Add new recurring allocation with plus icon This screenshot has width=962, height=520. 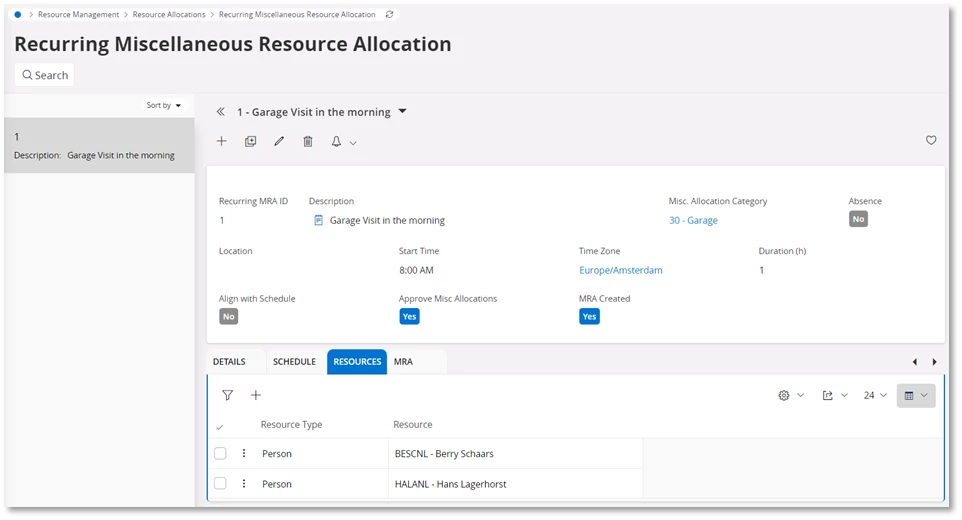[221, 142]
